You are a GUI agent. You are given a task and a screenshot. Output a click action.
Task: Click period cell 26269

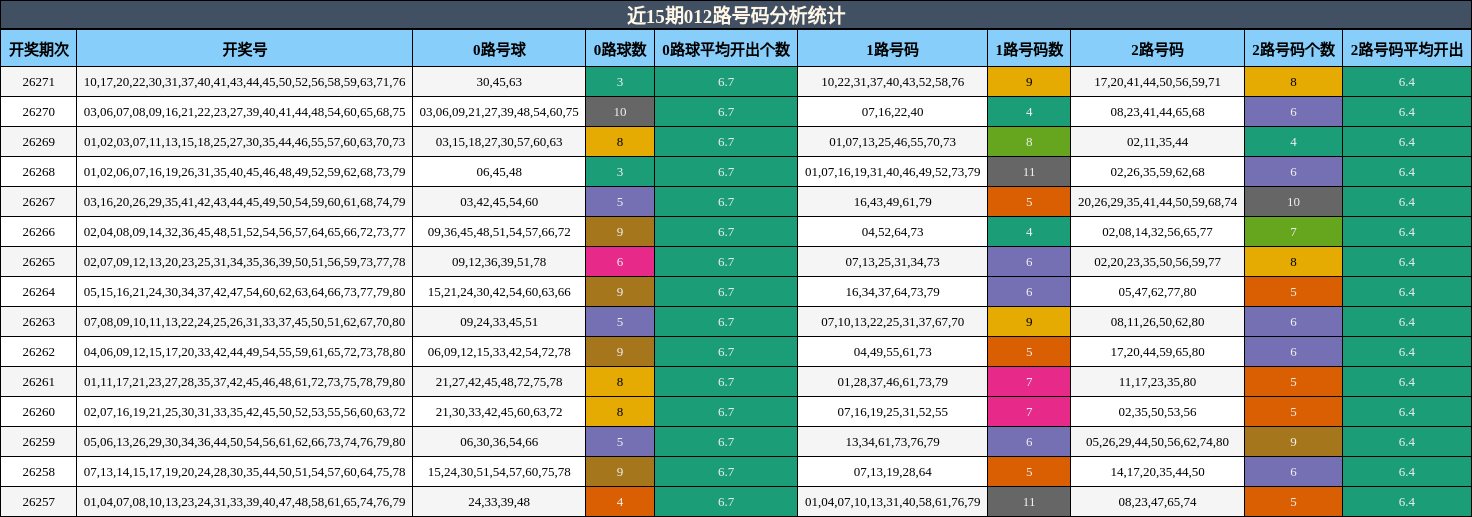pyautogui.click(x=39, y=142)
